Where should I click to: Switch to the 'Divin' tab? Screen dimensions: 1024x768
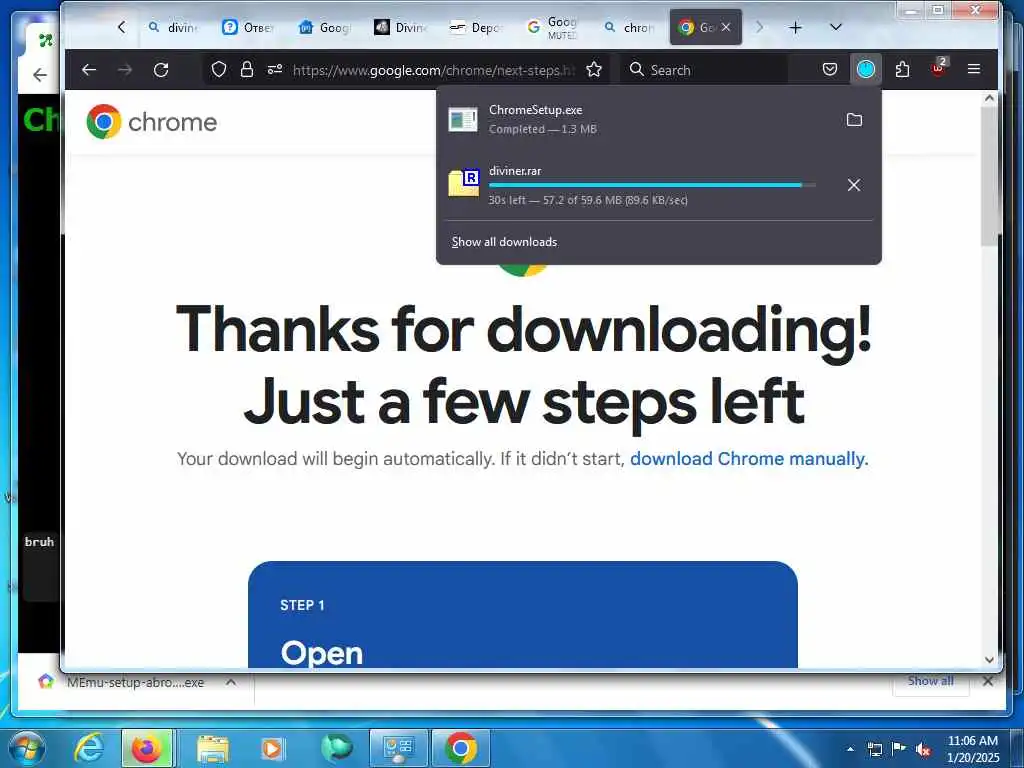tap(401, 27)
